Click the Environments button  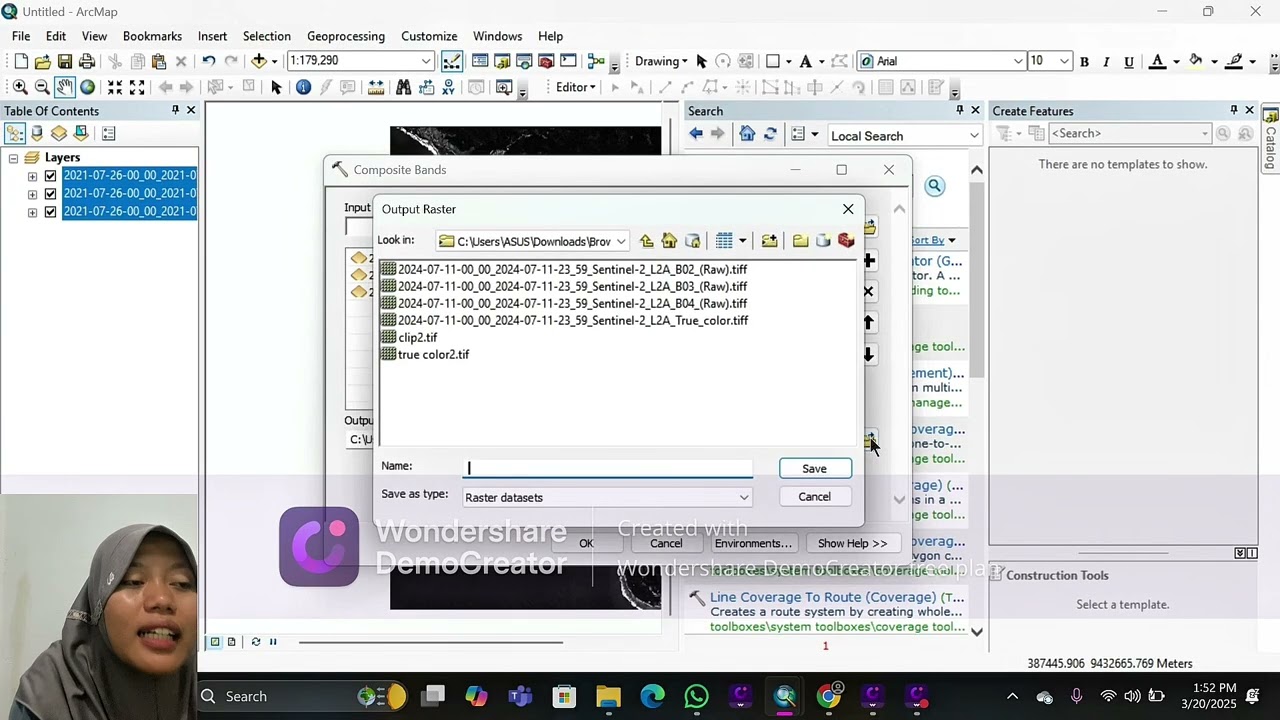click(x=753, y=543)
